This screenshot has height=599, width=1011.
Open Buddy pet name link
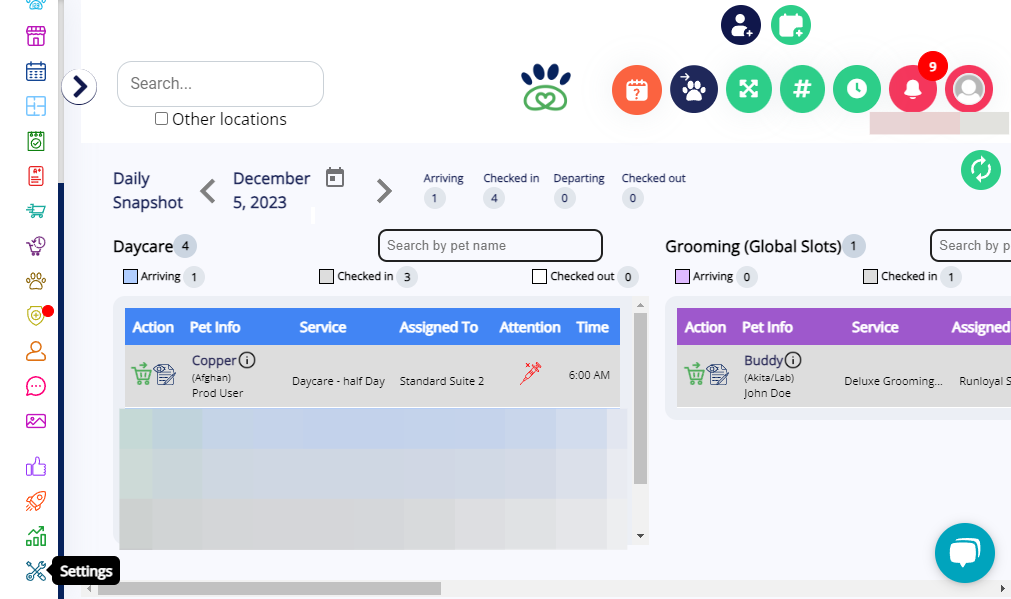pos(763,360)
